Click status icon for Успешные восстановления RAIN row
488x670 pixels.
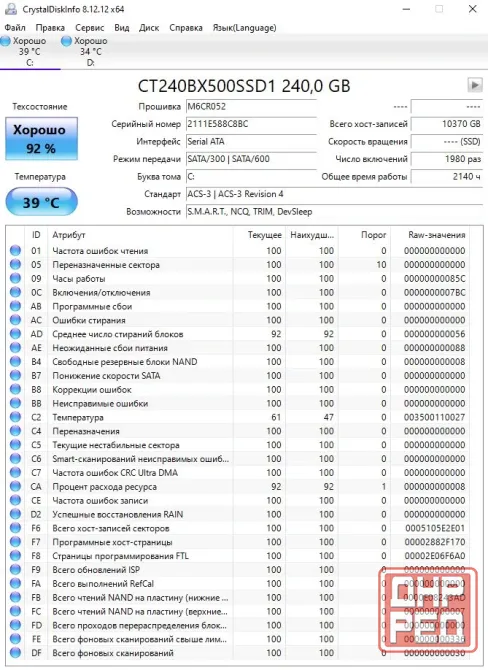(15, 514)
